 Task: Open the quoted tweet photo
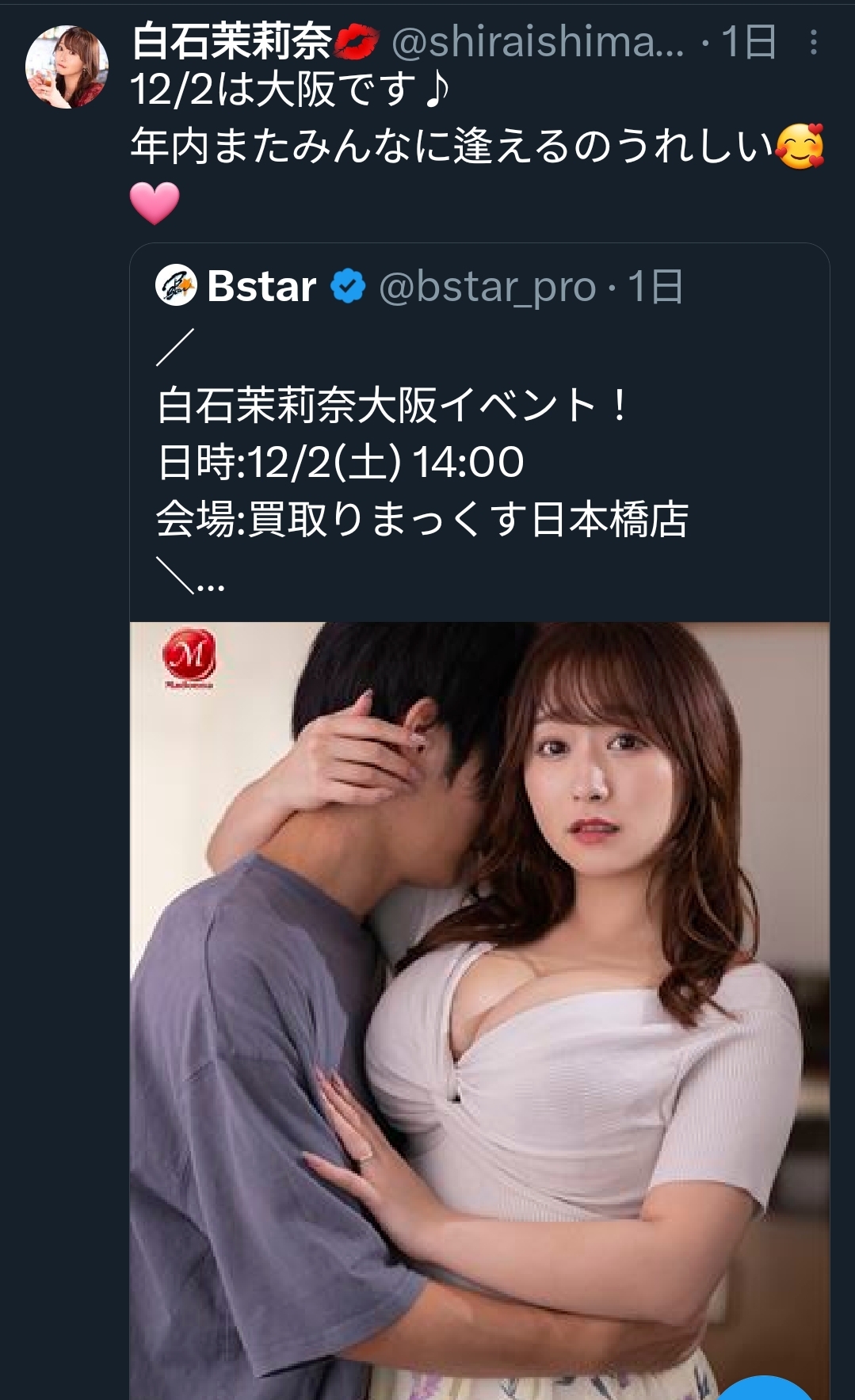pos(479,1010)
